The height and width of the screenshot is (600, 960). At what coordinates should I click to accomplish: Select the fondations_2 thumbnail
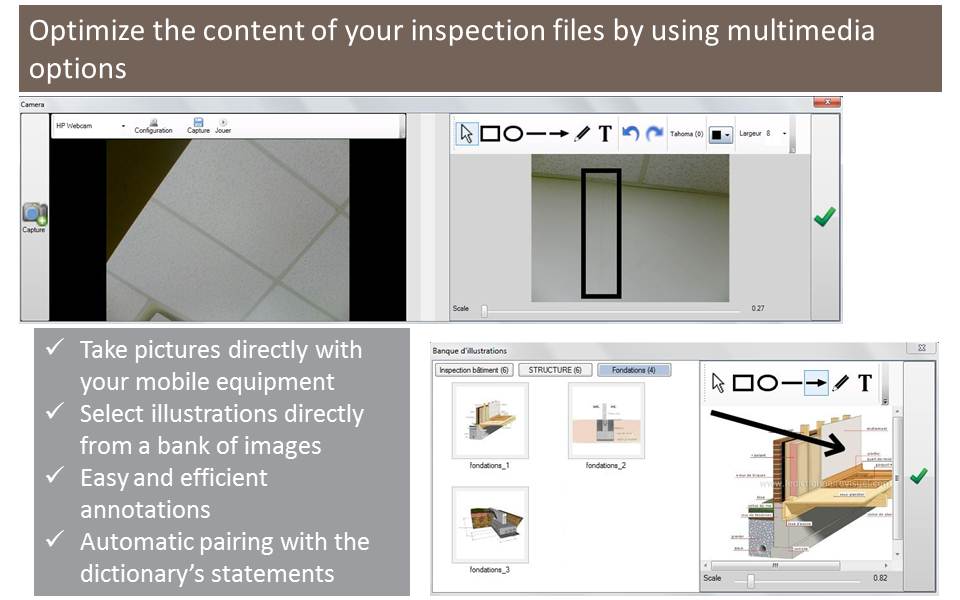coord(606,421)
